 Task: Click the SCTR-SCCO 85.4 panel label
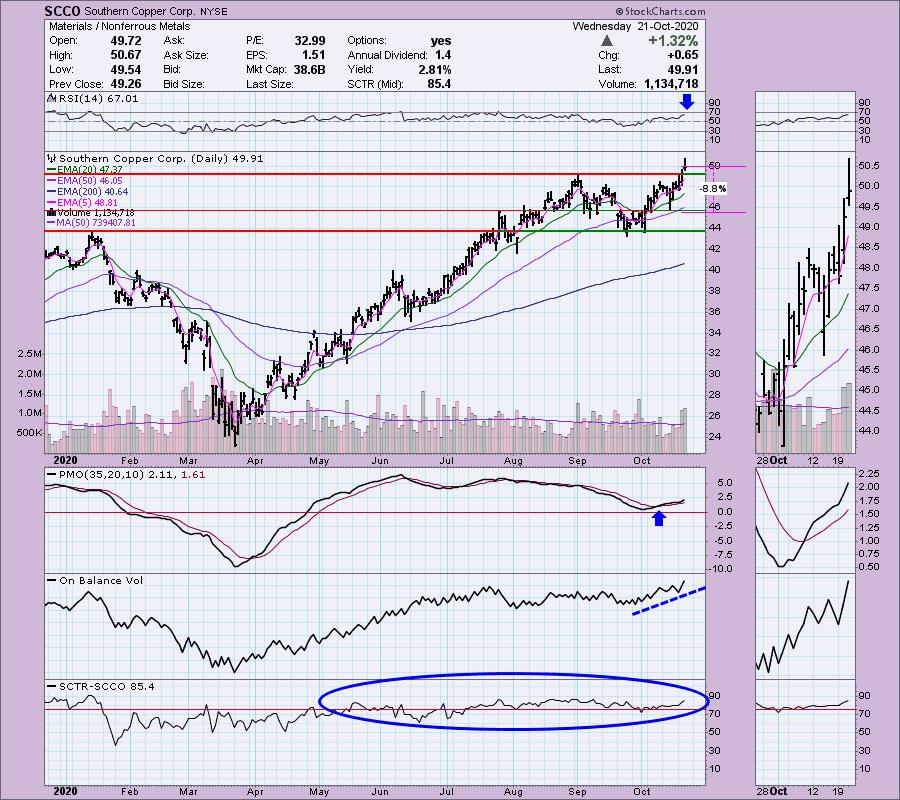coord(102,686)
